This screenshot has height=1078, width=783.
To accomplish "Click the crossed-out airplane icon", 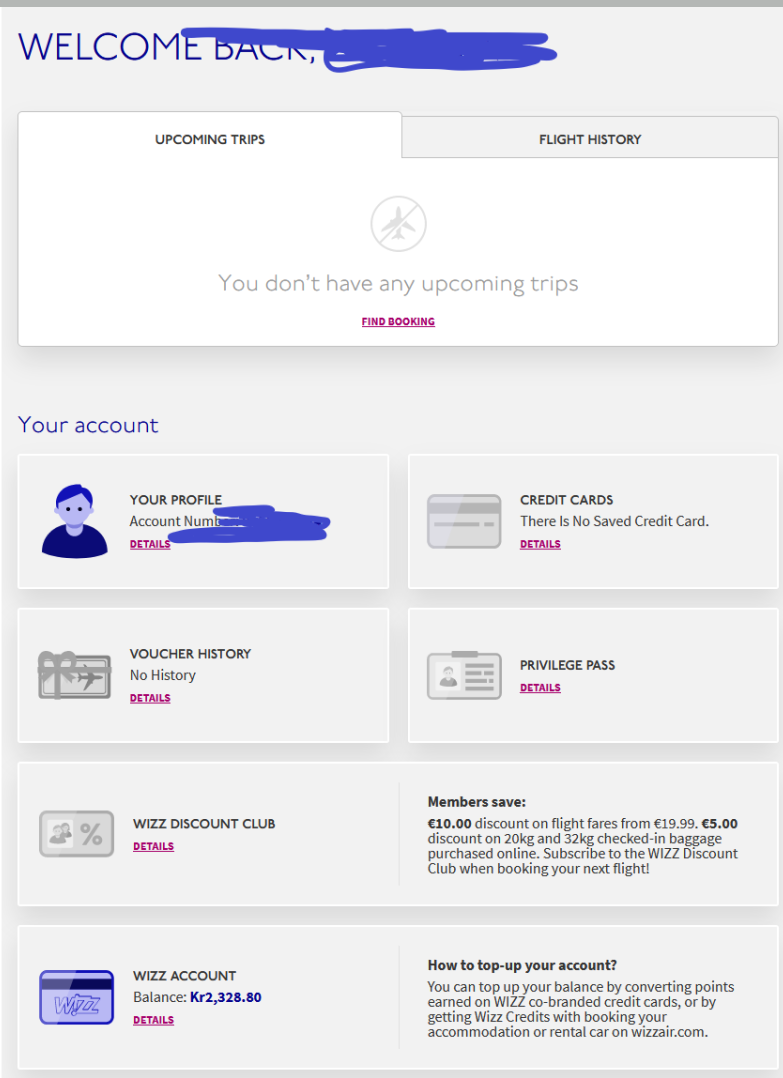I will point(398,224).
